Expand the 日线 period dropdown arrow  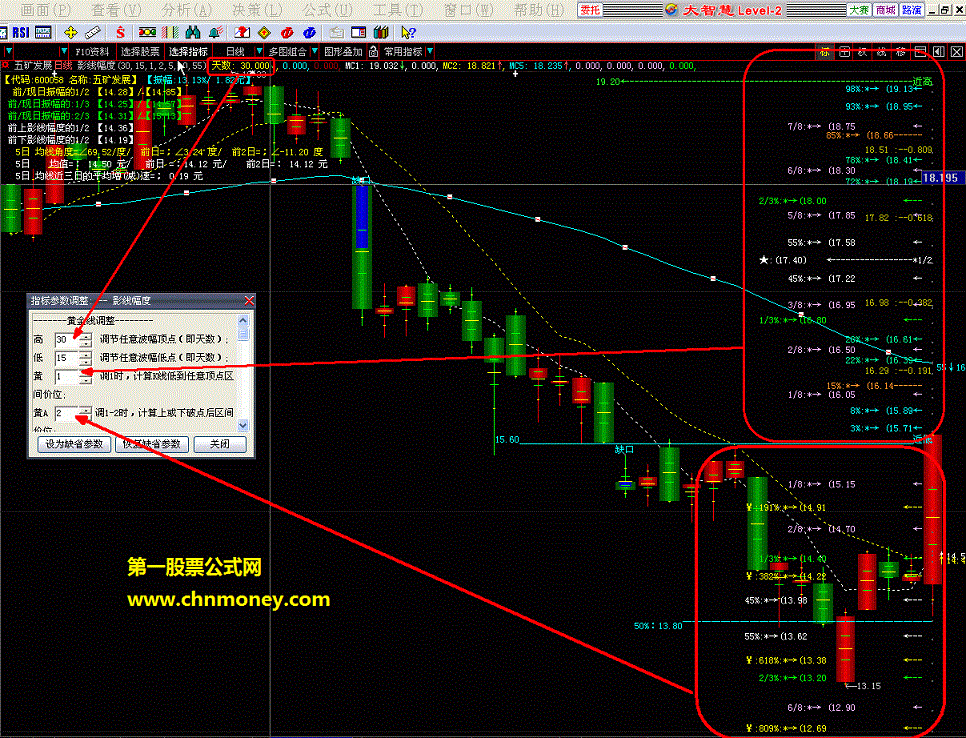pos(259,52)
